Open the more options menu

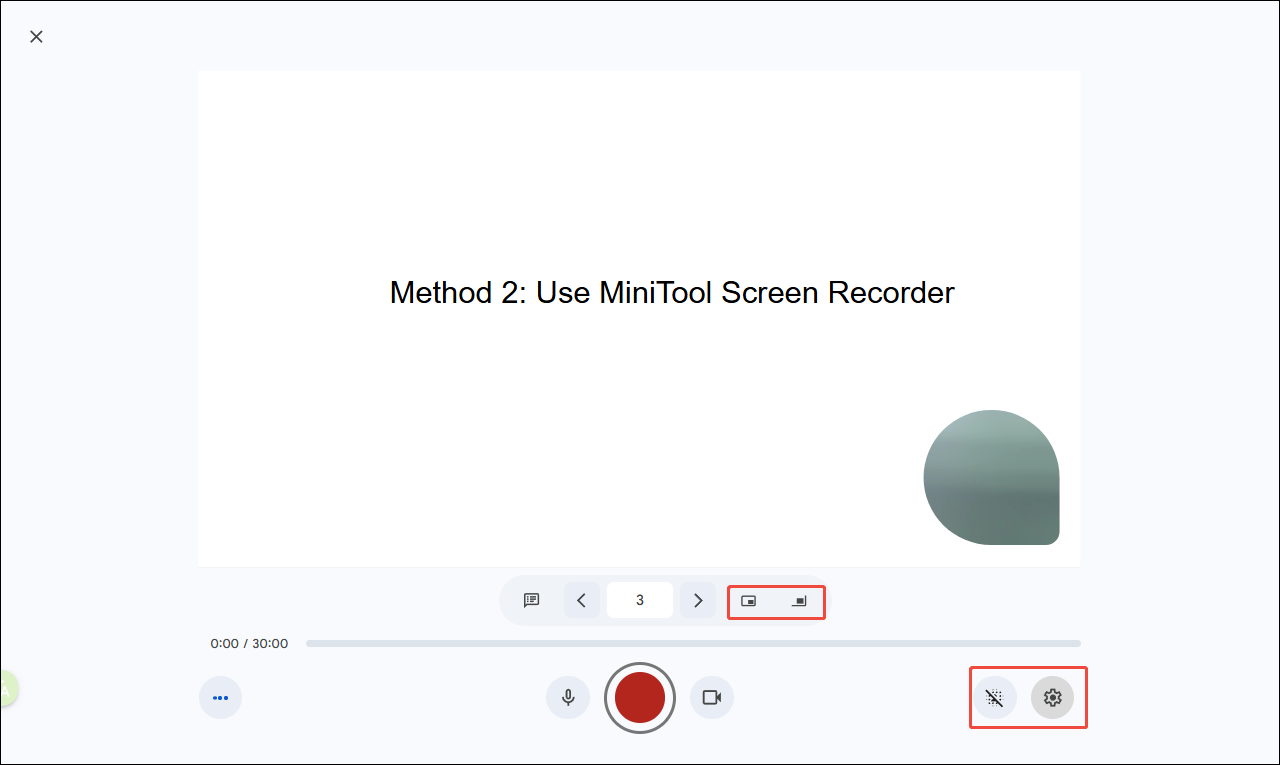(220, 697)
